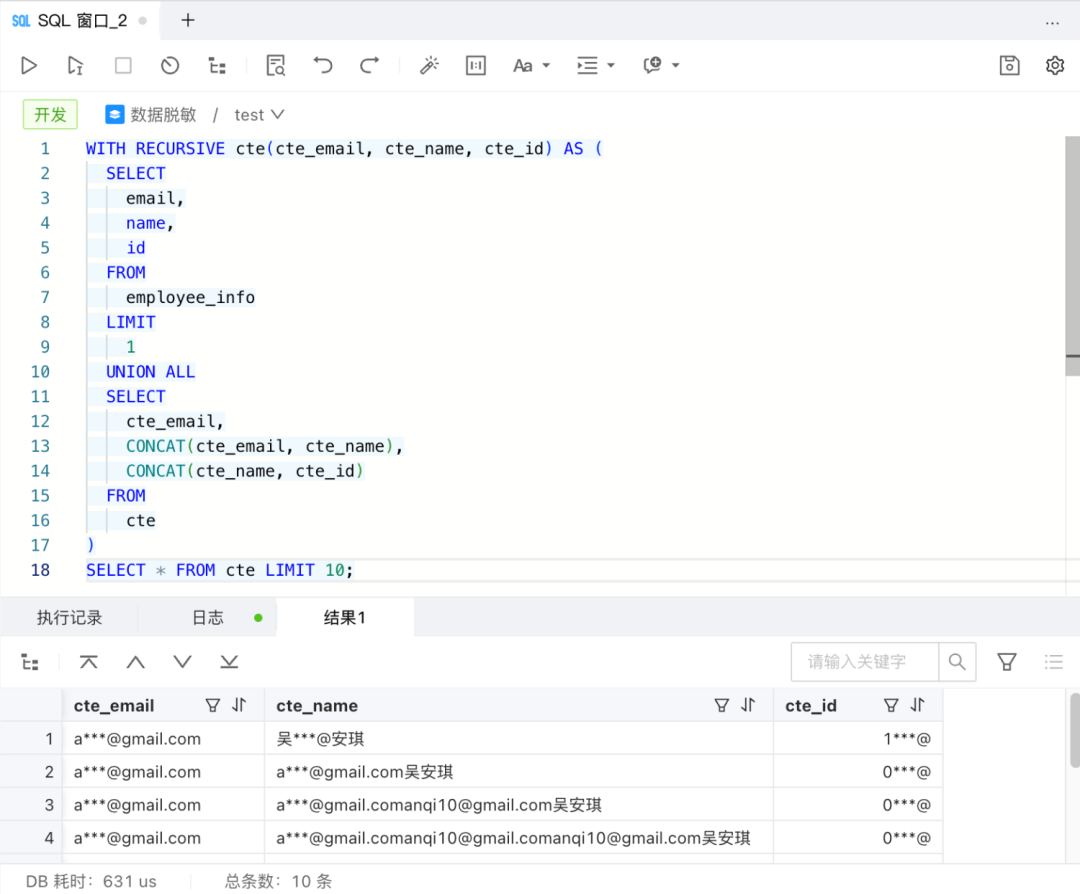1080x894 pixels.
Task: Select the SQL 窗口_2 tab
Action: 79,21
